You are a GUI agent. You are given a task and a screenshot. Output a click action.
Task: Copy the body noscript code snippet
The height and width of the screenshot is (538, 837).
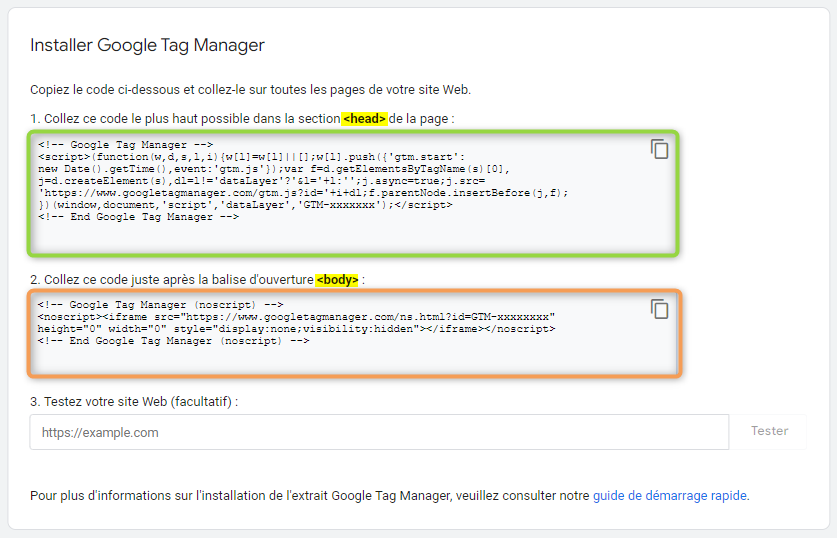pyautogui.click(x=659, y=309)
